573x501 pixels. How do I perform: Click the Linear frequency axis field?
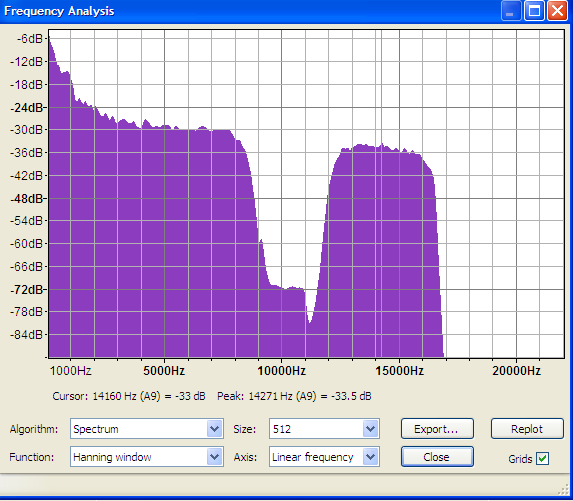tap(316, 457)
